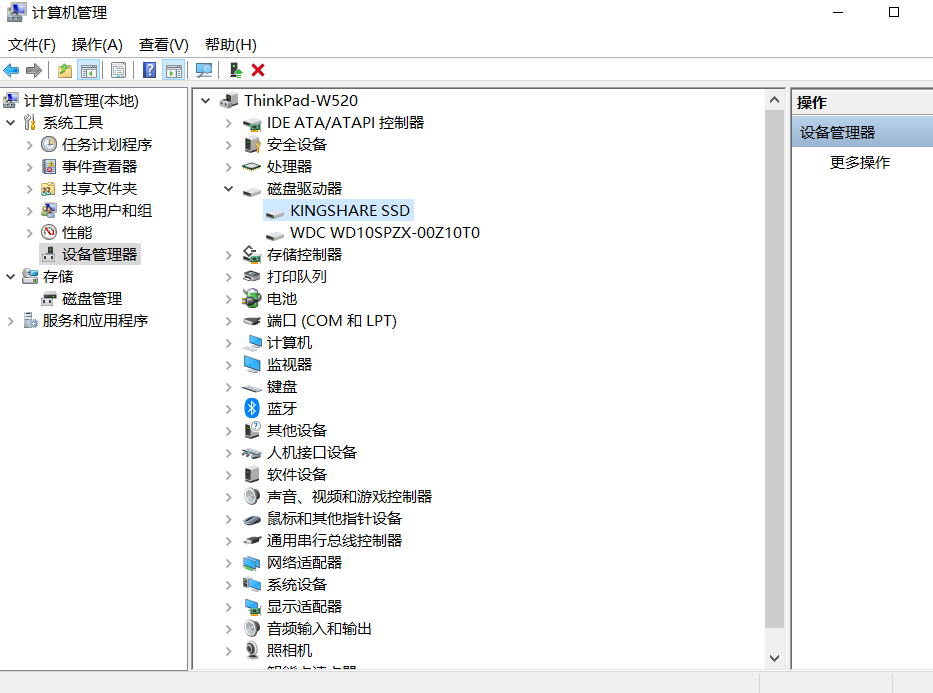Toggle Show/Hide console tree toolbar button
This screenshot has width=933, height=693.
[88, 70]
